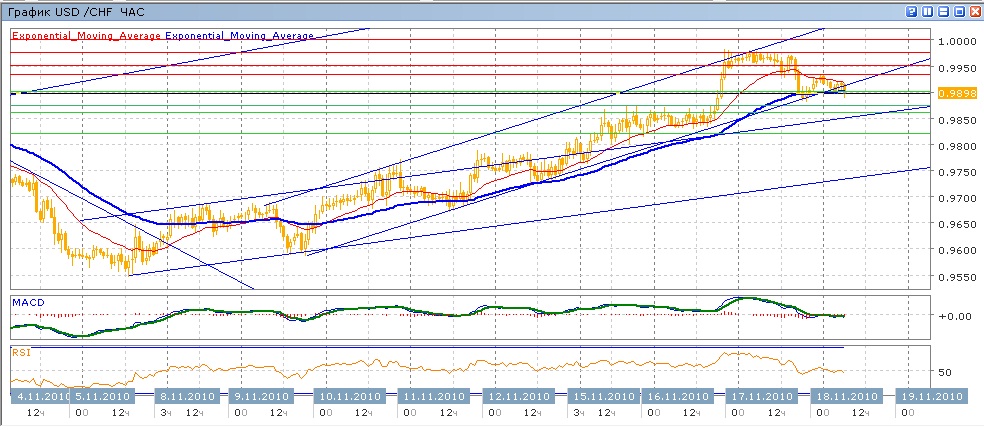Jump to the 8.11.2010 date marker

pos(189,396)
